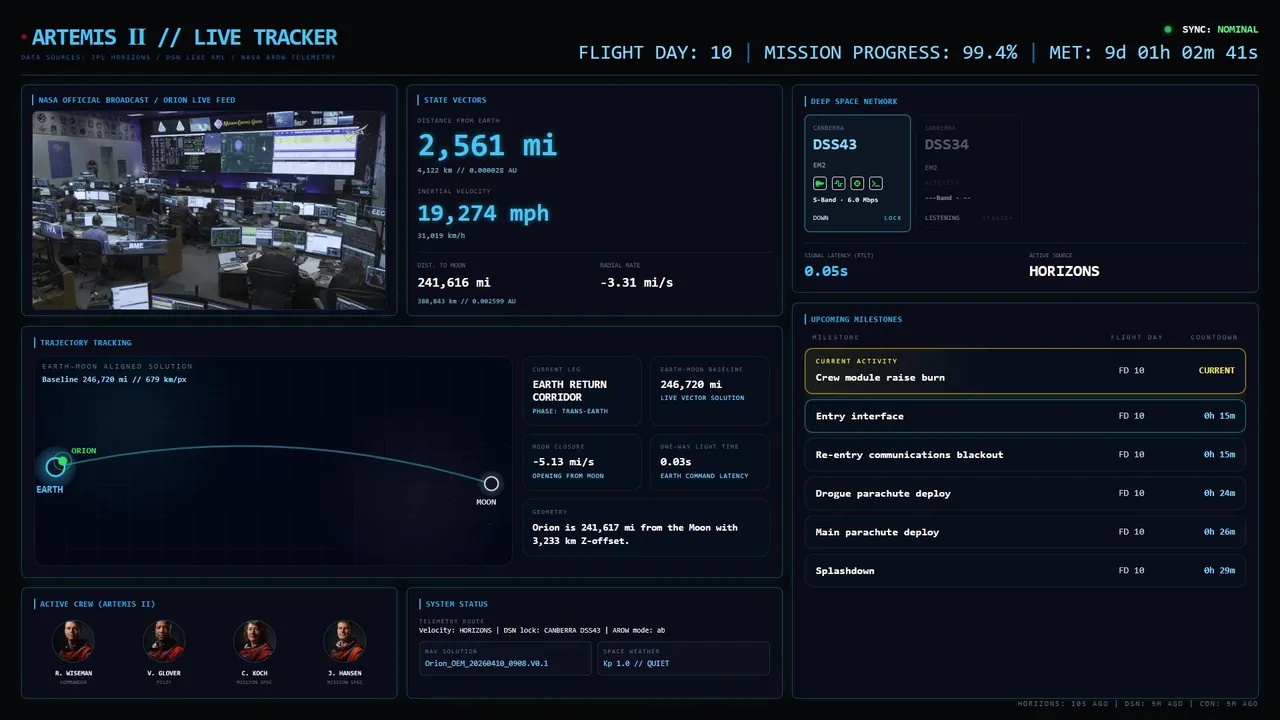The height and width of the screenshot is (720, 1280).
Task: Click the Orion_OEM nav solution filename
Action: click(x=486, y=663)
